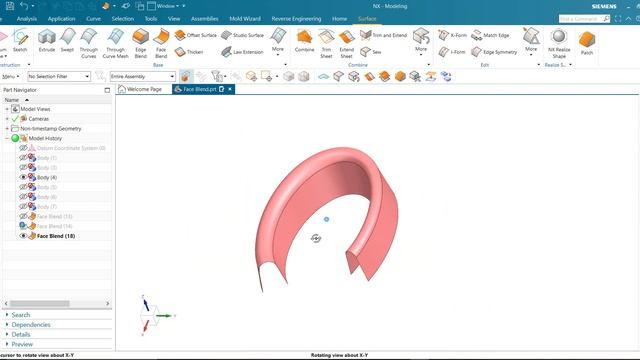Open the Reverse Engineering tab
Image resolution: width=640 pixels, height=360 pixels.
click(296, 19)
